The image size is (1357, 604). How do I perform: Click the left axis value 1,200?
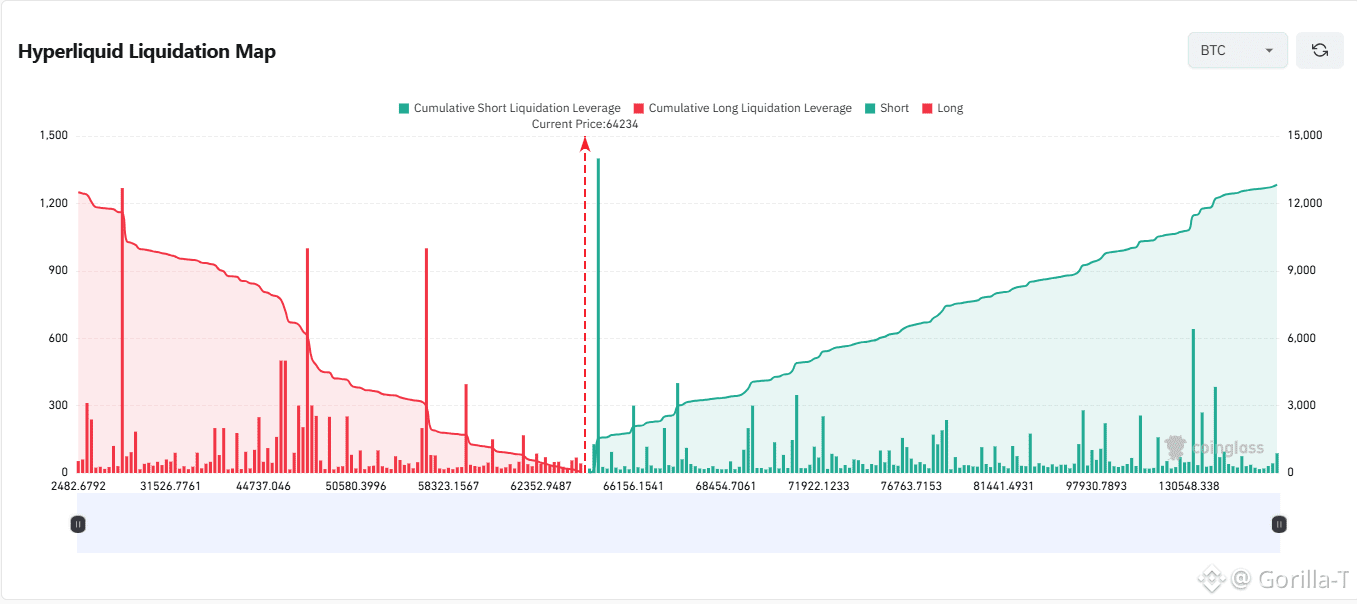53,203
